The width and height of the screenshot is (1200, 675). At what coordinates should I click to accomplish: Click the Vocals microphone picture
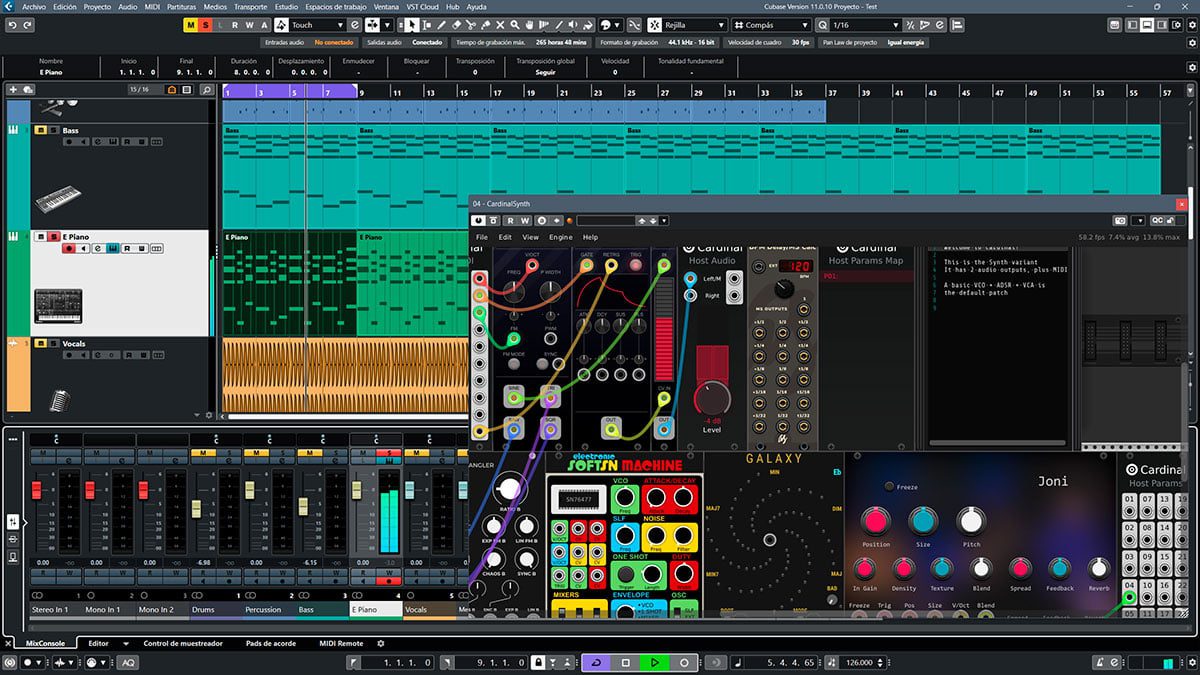(59, 400)
